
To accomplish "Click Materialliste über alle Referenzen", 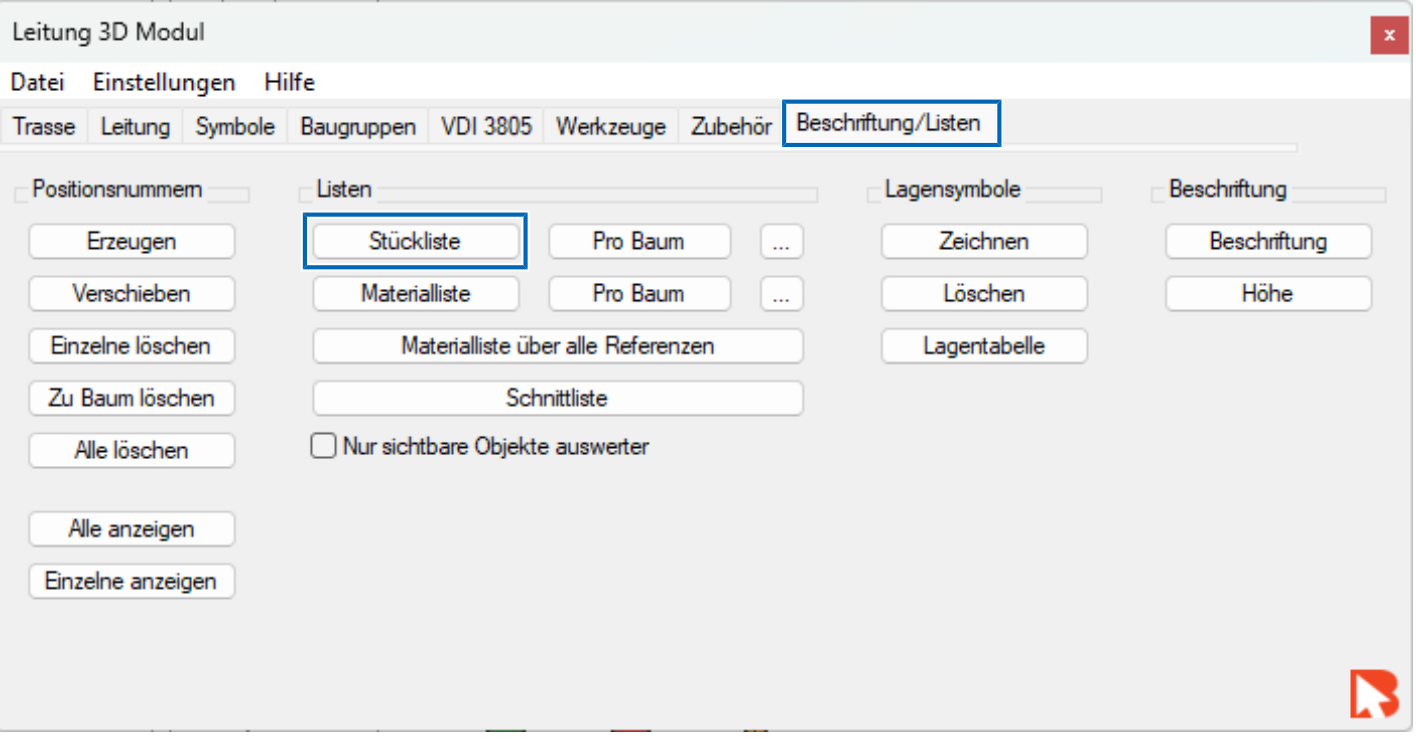I will 558,346.
